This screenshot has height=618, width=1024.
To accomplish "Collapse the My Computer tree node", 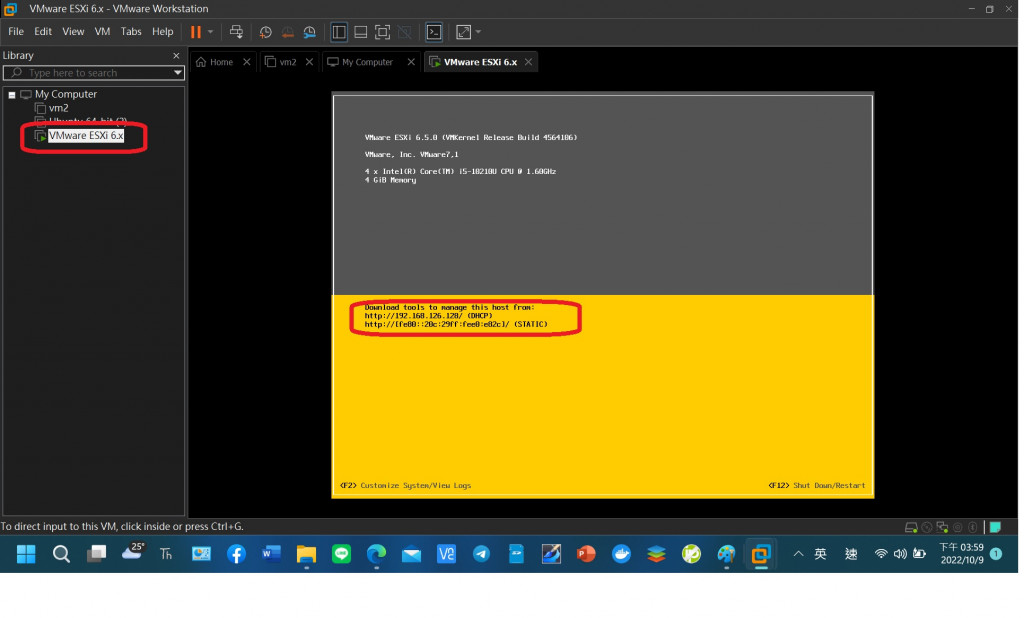I will [12, 95].
